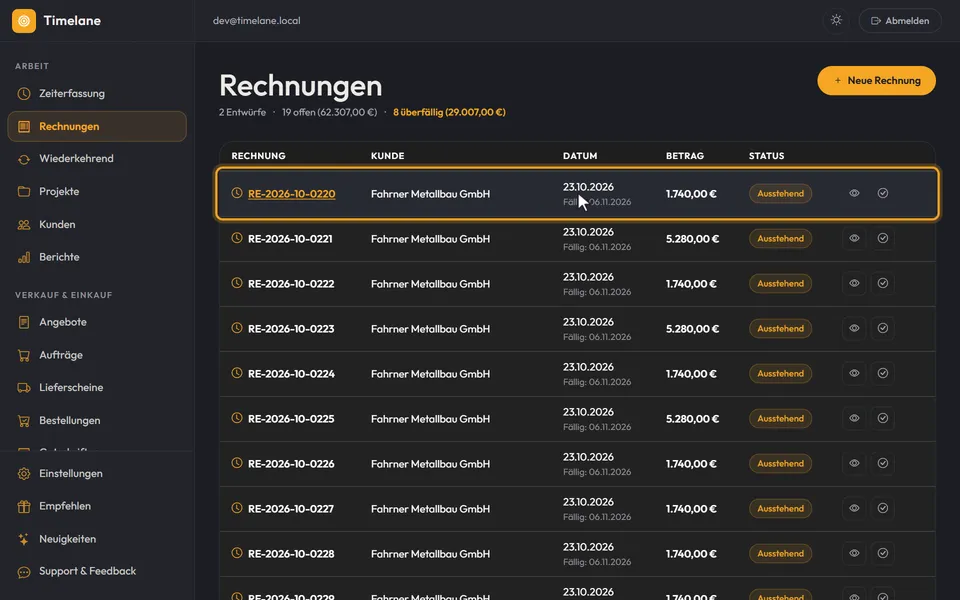Screen dimensions: 960x600
Task: Select Rechnungen in the sidebar
Action: coord(97,127)
